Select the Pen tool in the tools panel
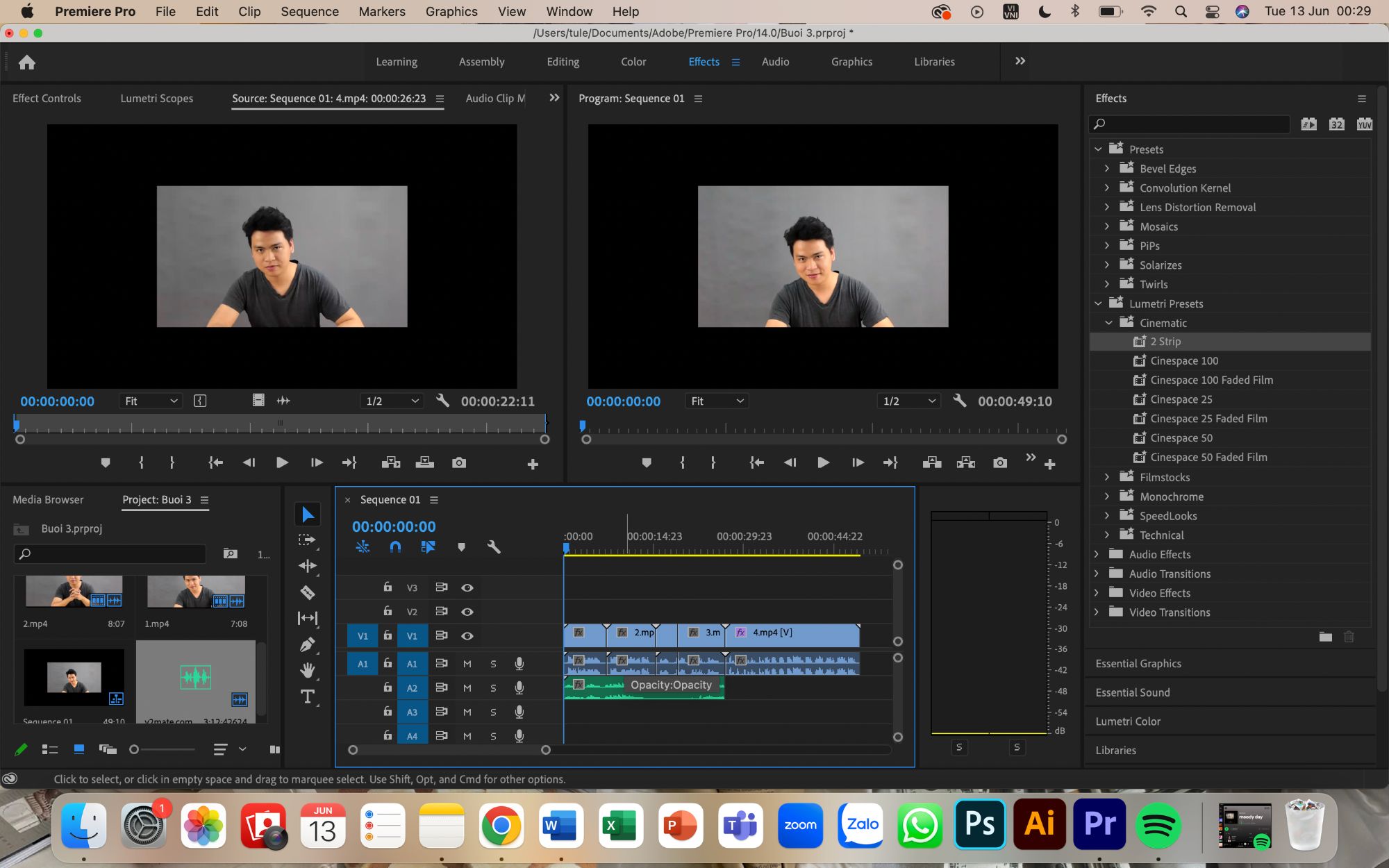Viewport: 1389px width, 868px height. [x=307, y=644]
